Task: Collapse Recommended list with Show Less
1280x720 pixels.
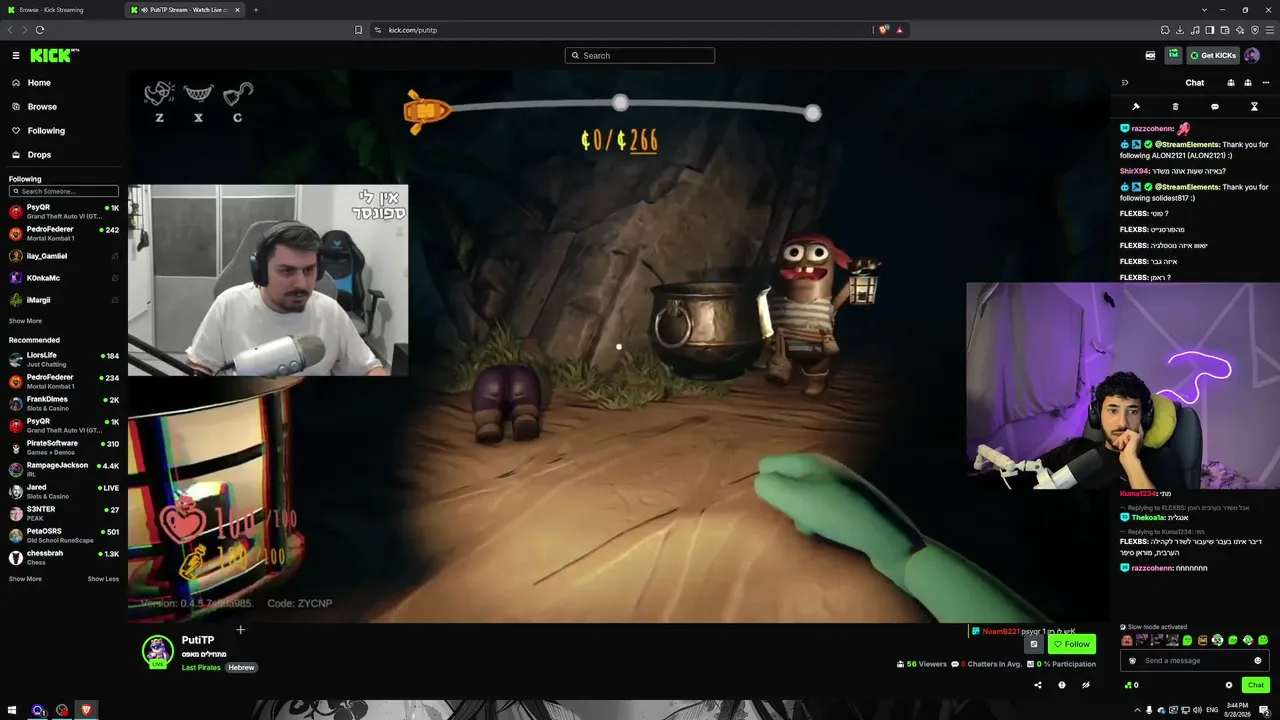Action: coord(103,579)
